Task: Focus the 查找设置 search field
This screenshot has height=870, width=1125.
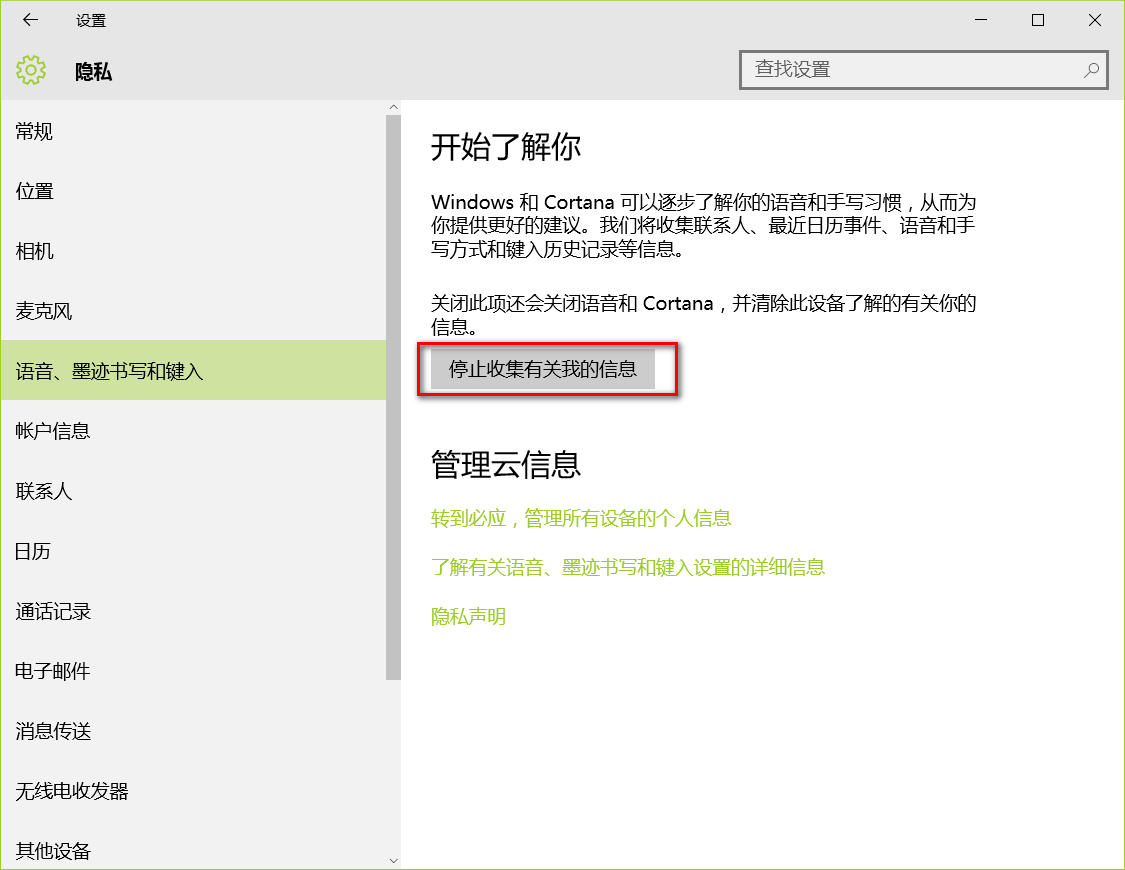Action: point(923,70)
